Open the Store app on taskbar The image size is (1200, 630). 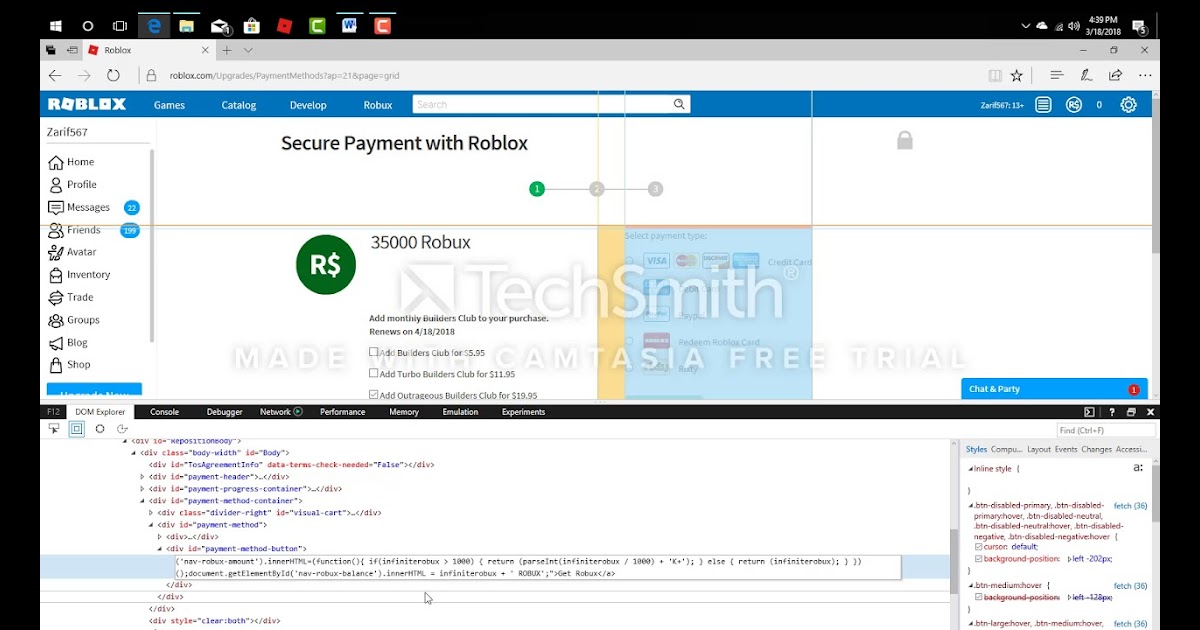pyautogui.click(x=252, y=26)
